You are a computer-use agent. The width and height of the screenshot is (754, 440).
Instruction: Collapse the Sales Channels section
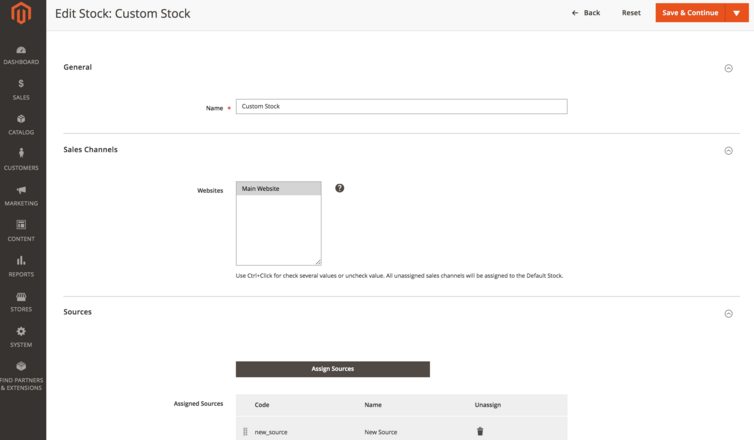click(x=728, y=151)
